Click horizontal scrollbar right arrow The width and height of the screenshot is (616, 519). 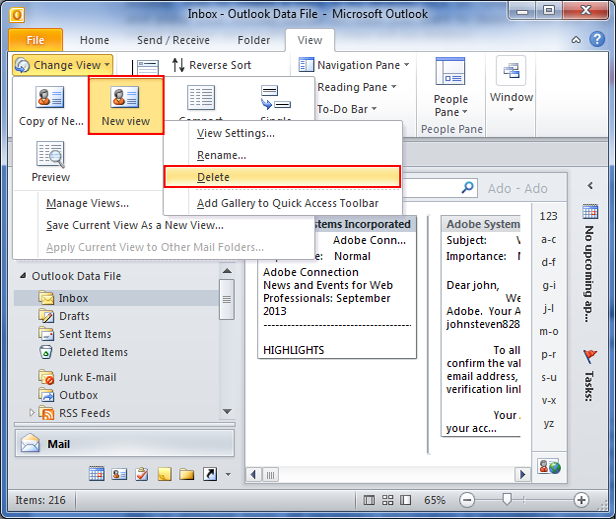[x=522, y=475]
